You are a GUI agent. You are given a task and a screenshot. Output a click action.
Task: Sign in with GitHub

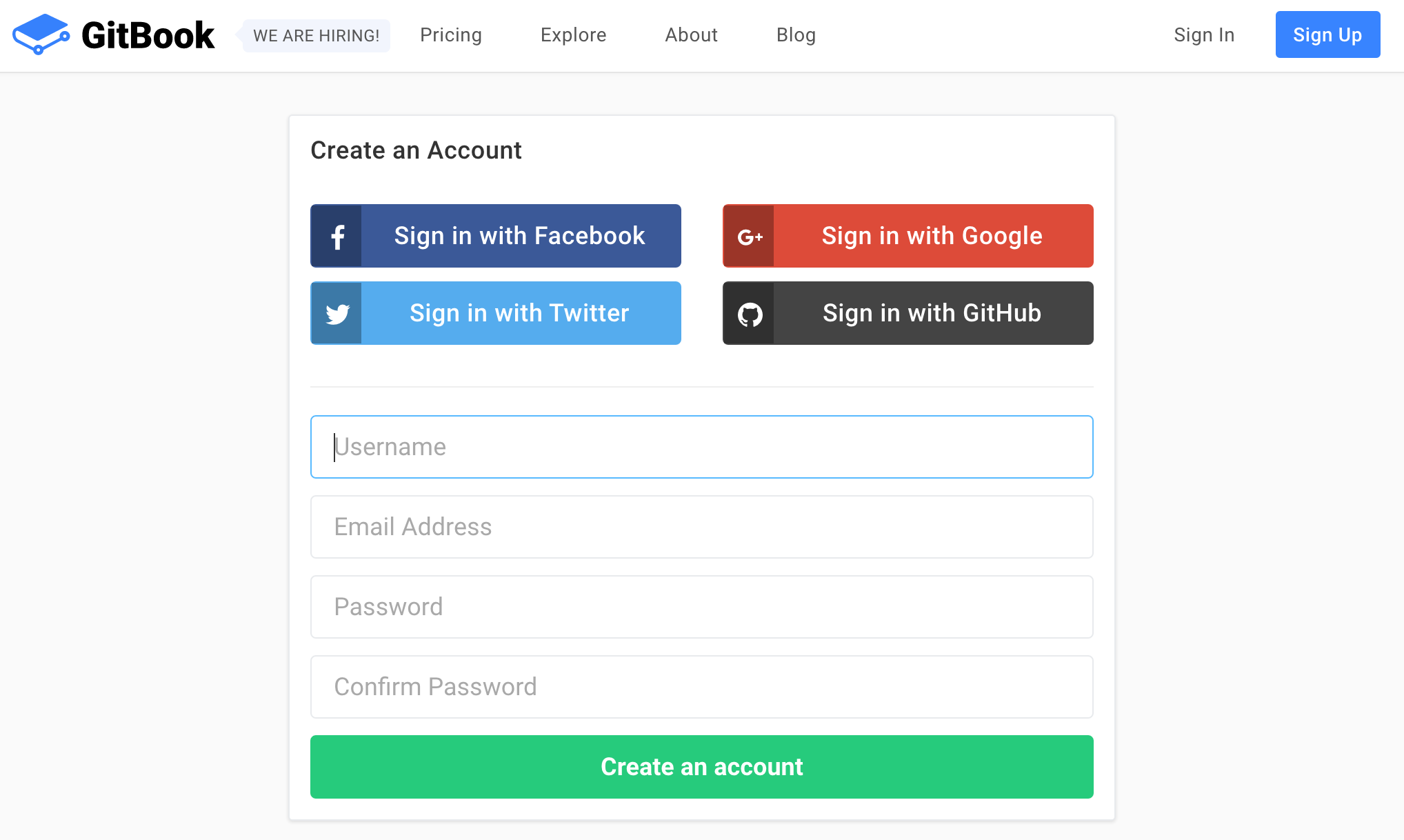931,312
